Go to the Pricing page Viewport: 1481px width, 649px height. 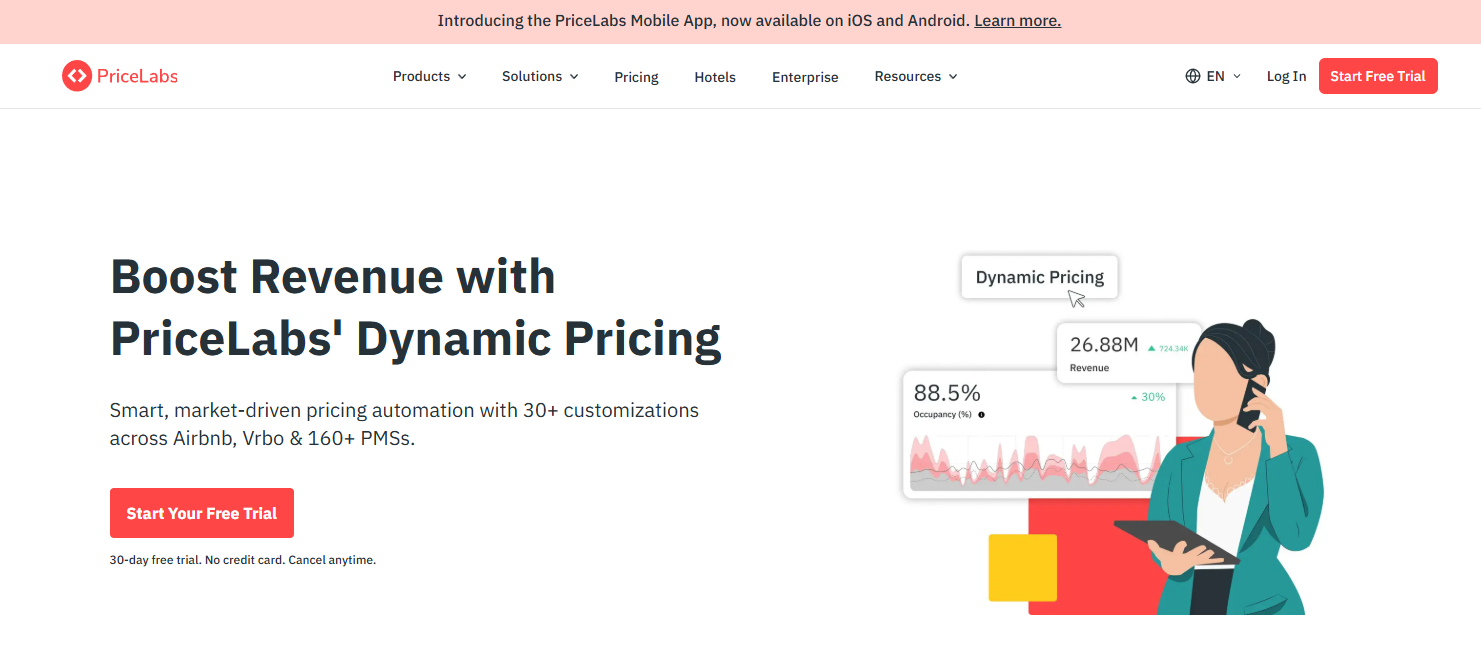[636, 77]
